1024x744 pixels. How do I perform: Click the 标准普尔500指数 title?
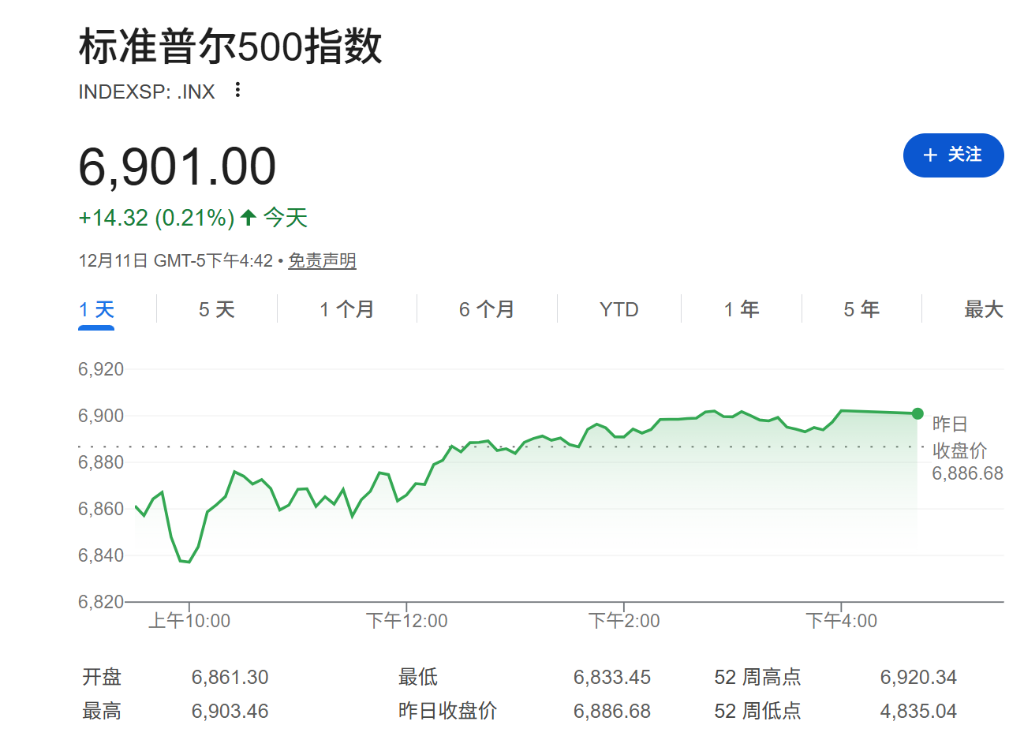coord(230,47)
